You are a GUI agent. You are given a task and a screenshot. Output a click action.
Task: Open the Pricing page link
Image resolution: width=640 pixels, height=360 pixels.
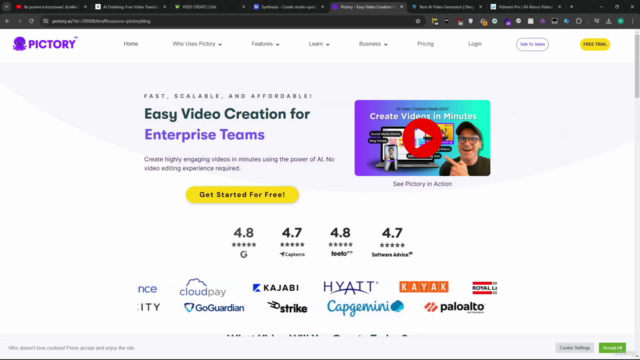[425, 44]
